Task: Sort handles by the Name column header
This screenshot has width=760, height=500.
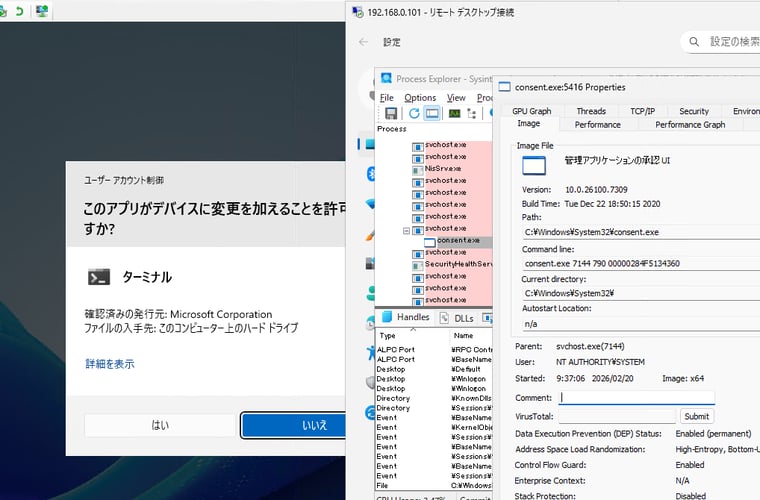Action: tap(471, 335)
